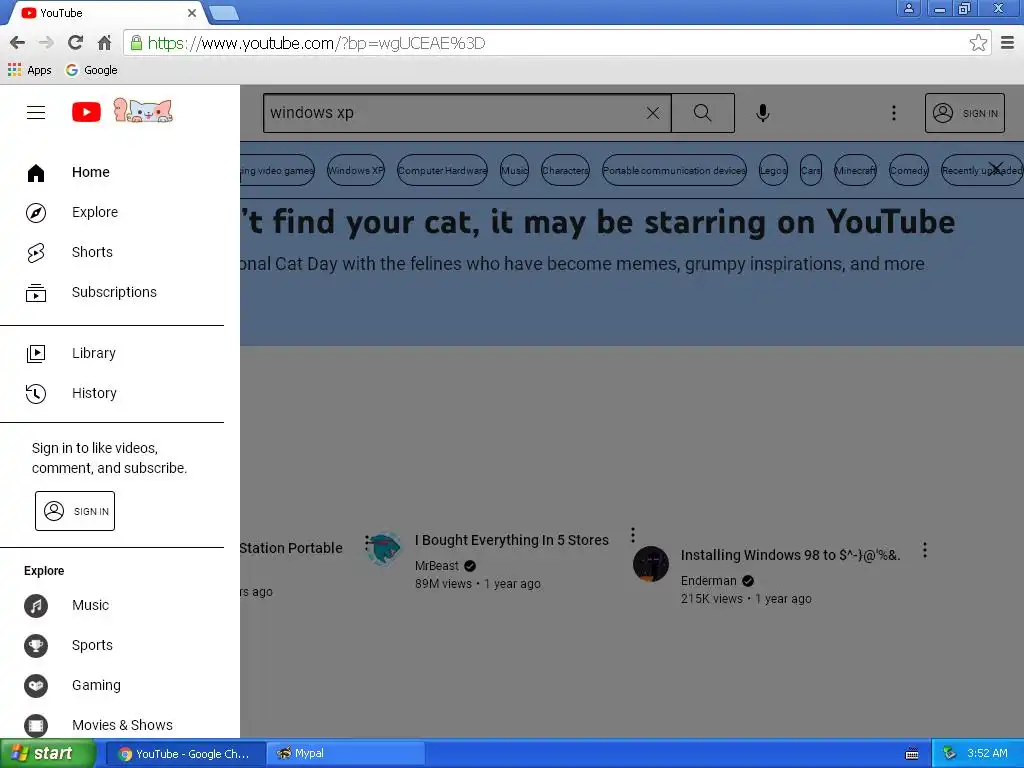Open the MrBeast channel name link
1024x768 pixels.
(437, 566)
